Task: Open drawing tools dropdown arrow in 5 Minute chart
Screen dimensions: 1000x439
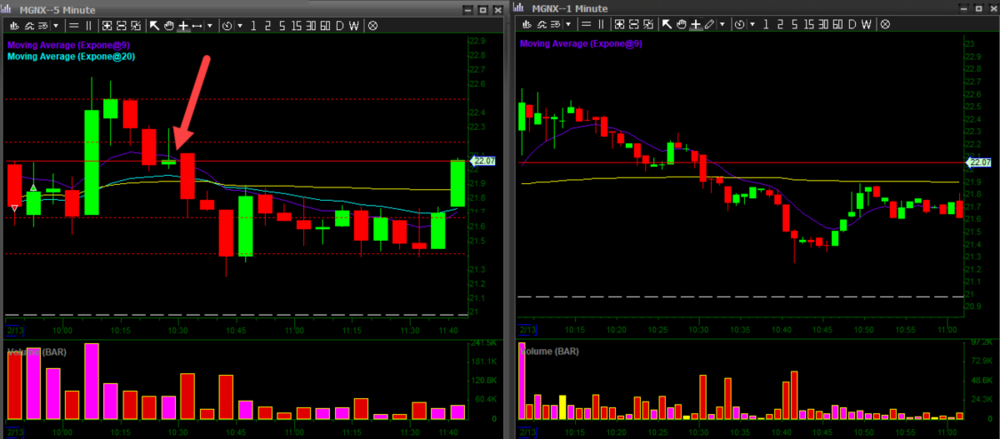Action: (x=208, y=25)
